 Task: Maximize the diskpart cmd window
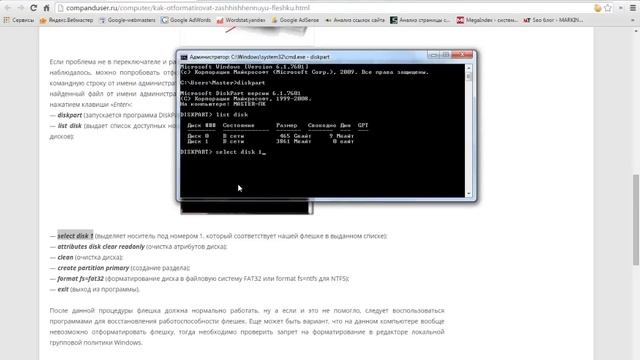446,55
